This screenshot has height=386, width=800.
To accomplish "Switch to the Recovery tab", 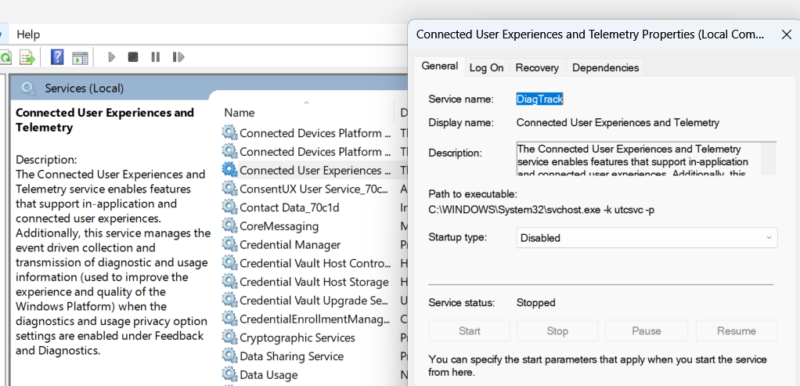I will tap(537, 68).
